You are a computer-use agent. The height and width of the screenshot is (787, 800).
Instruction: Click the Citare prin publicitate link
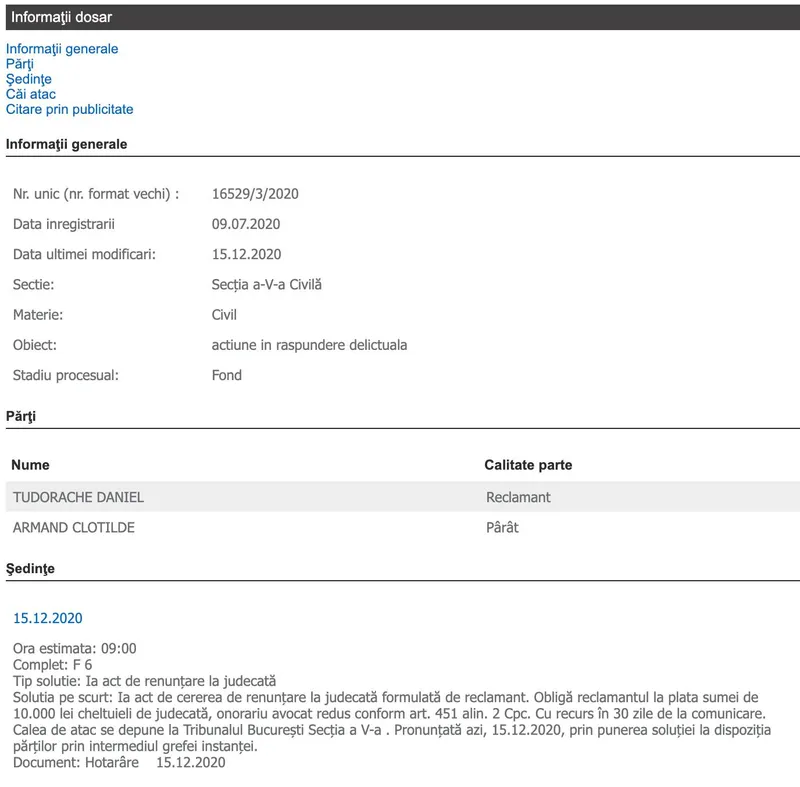pos(70,109)
